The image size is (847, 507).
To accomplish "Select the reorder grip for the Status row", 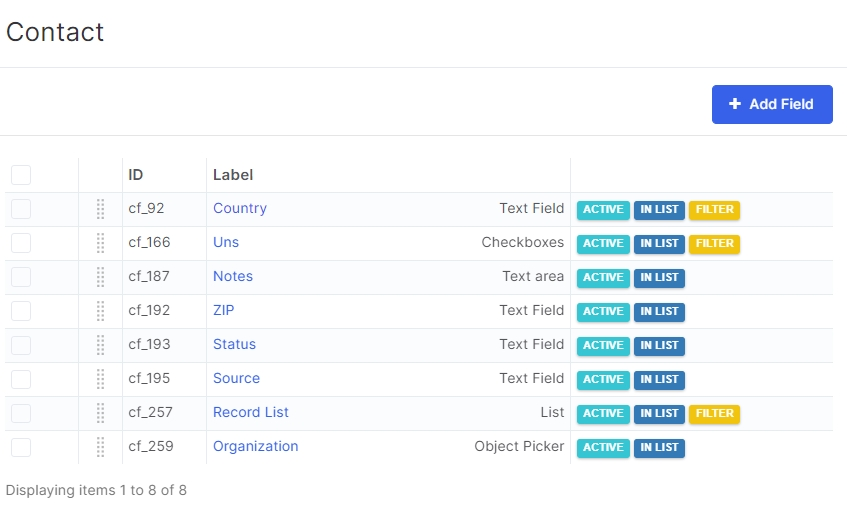I will pyautogui.click(x=100, y=345).
